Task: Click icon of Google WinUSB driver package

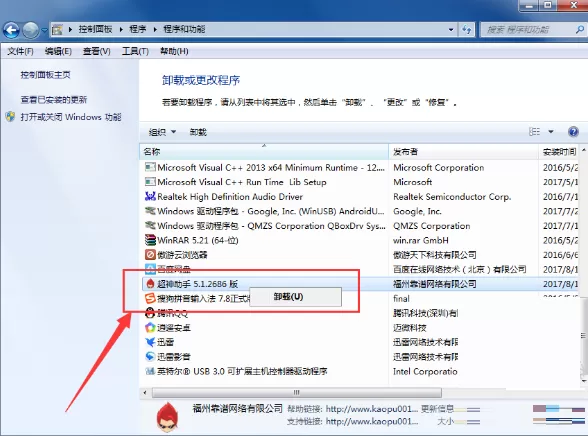Action: coord(150,211)
